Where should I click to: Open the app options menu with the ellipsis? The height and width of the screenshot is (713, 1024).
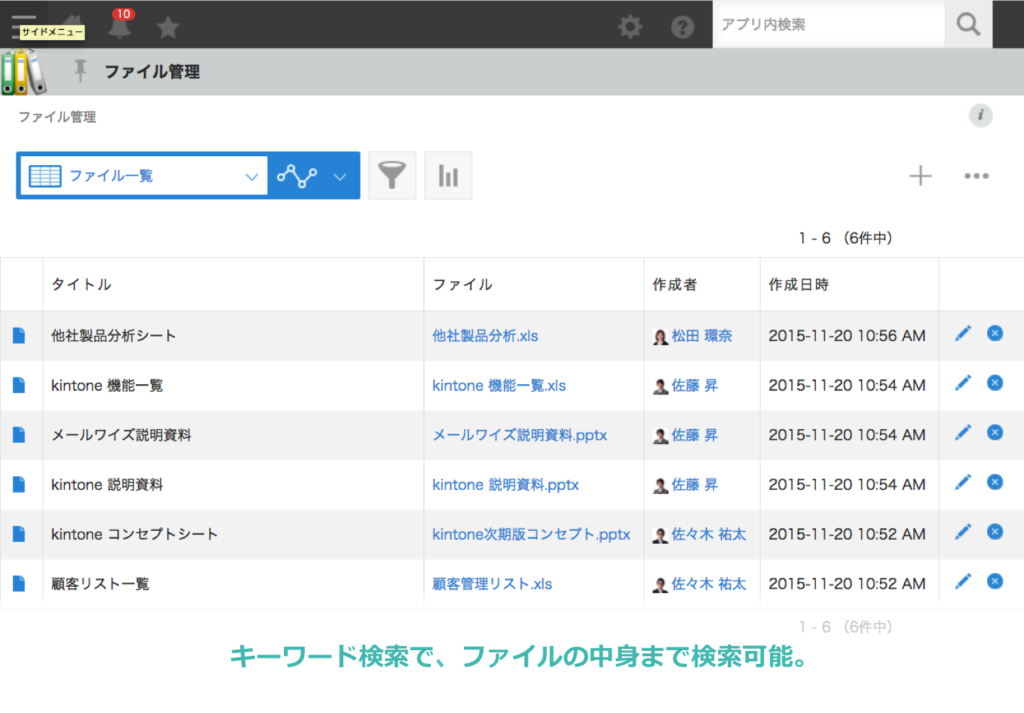point(975,175)
